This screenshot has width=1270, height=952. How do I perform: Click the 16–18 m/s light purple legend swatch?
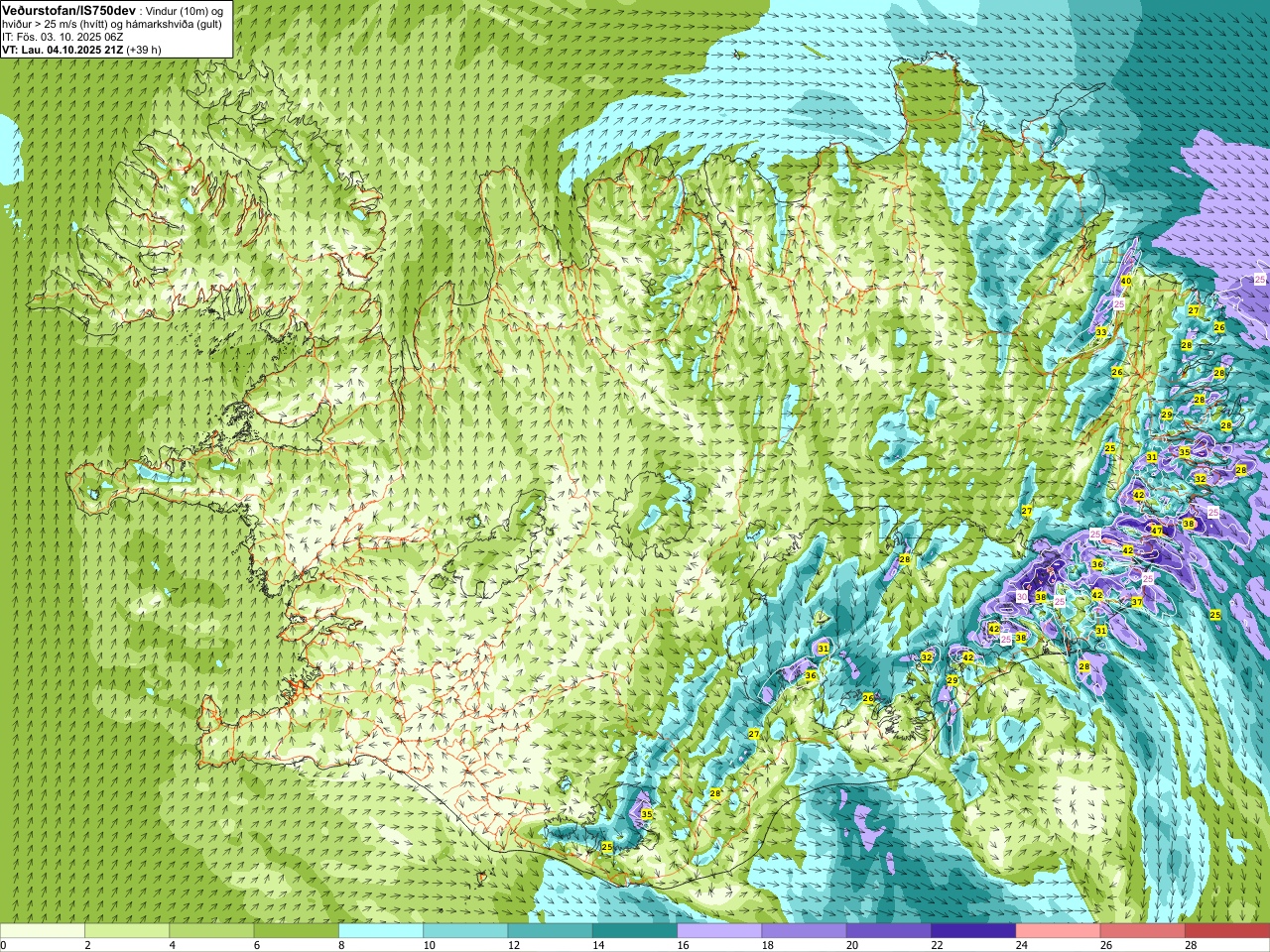click(x=719, y=931)
